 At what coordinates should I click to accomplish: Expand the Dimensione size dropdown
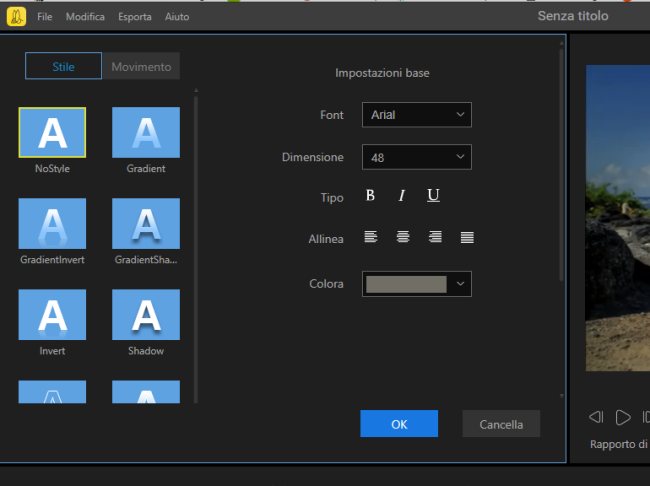pos(416,157)
